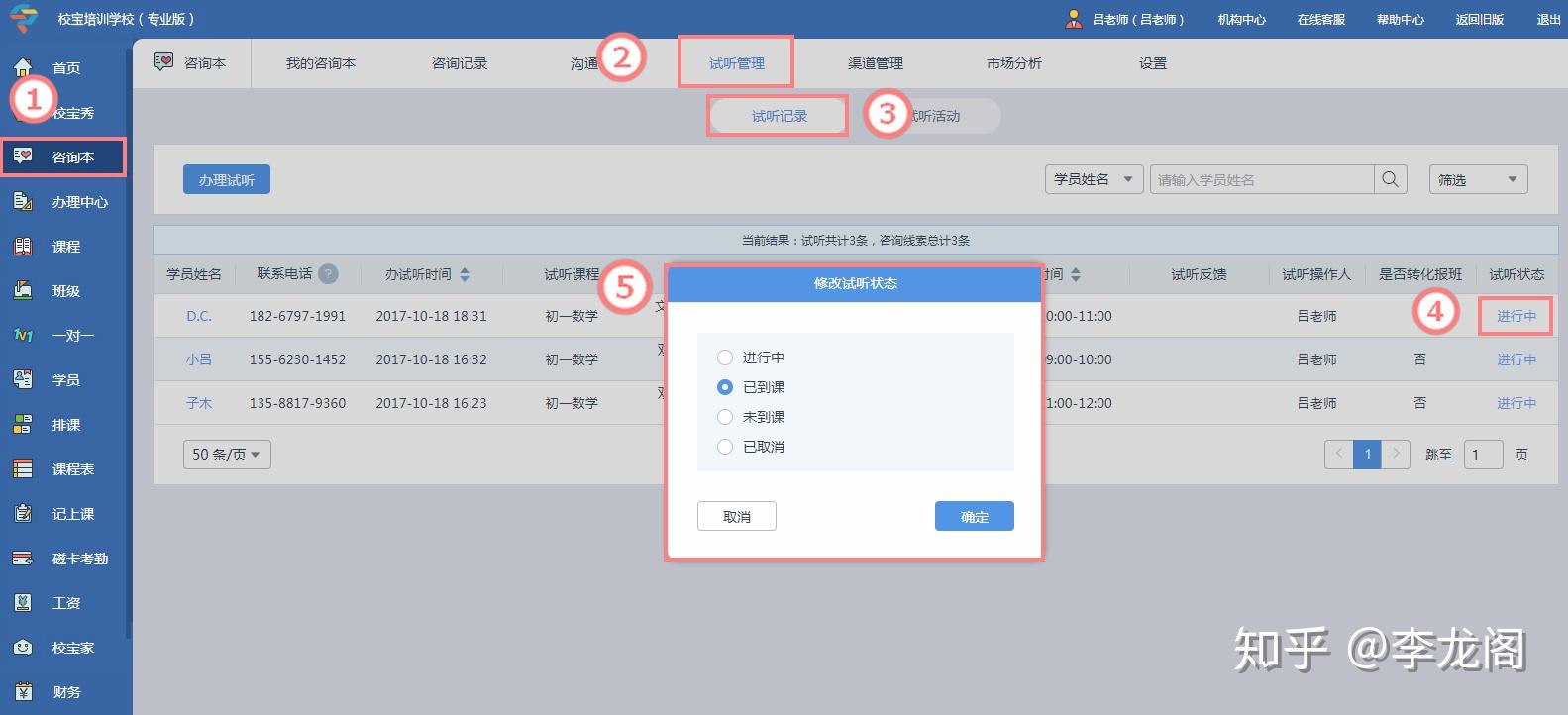Click the 咨询本 chat icon in the tab bar
This screenshot has height=715, width=1568.
click(x=163, y=62)
